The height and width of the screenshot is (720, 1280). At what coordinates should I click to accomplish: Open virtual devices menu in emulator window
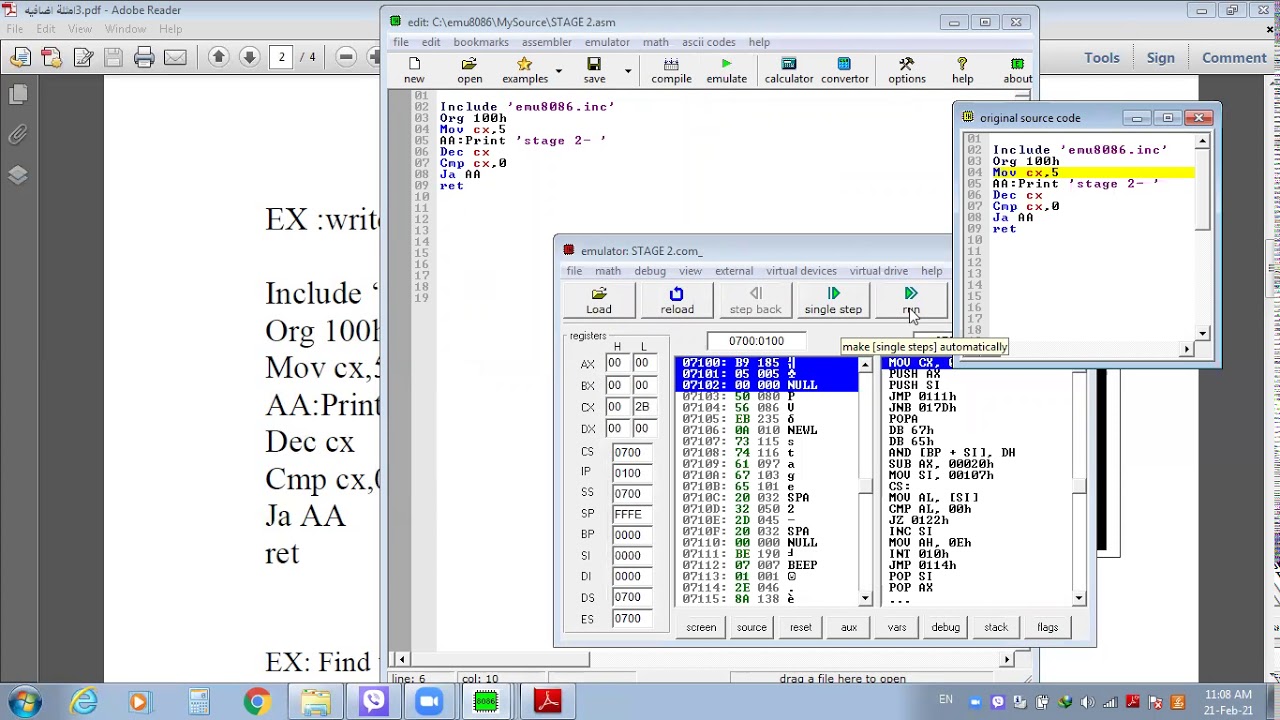pyautogui.click(x=801, y=271)
